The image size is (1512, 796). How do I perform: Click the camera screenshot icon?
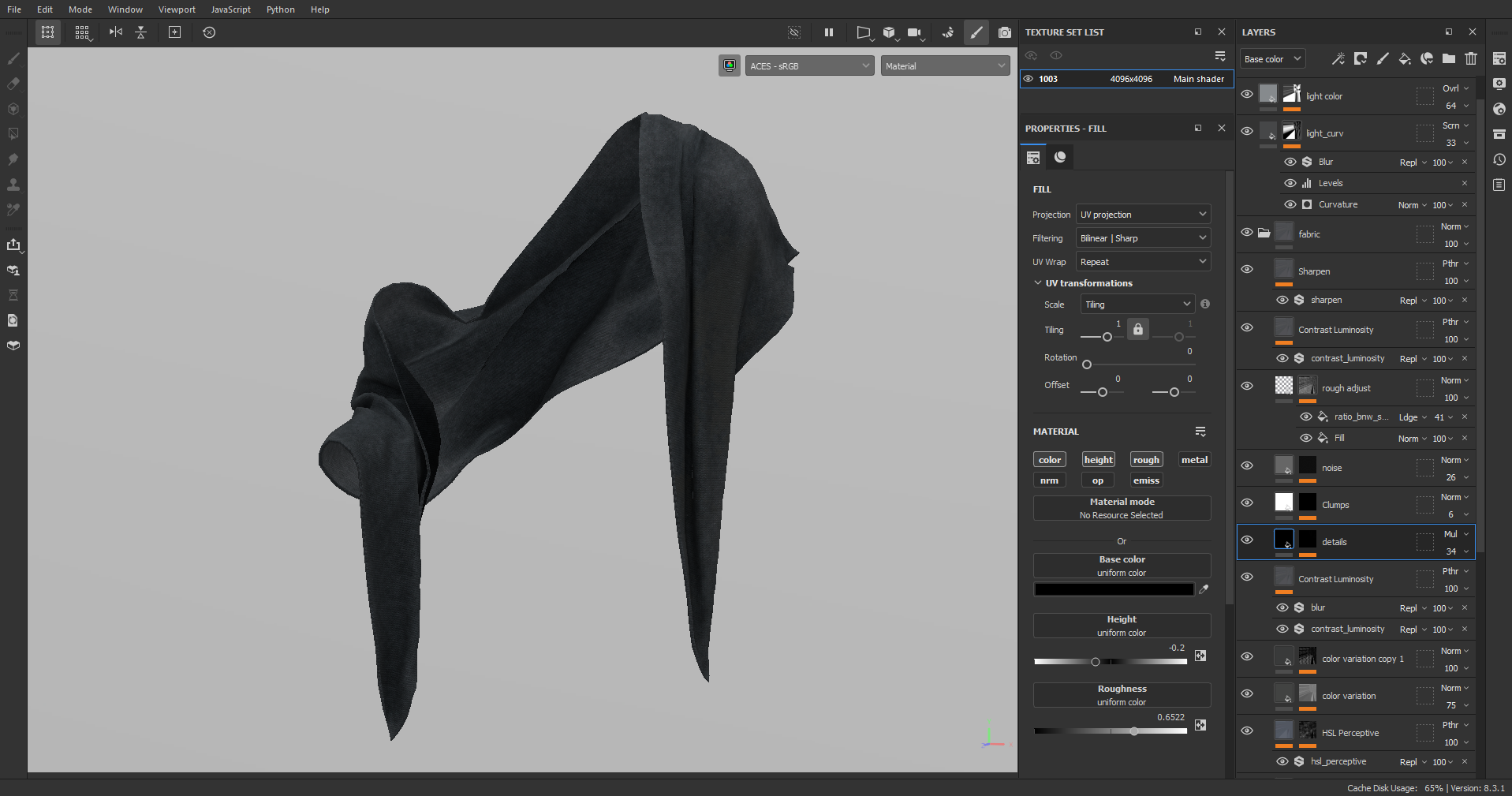click(1004, 32)
